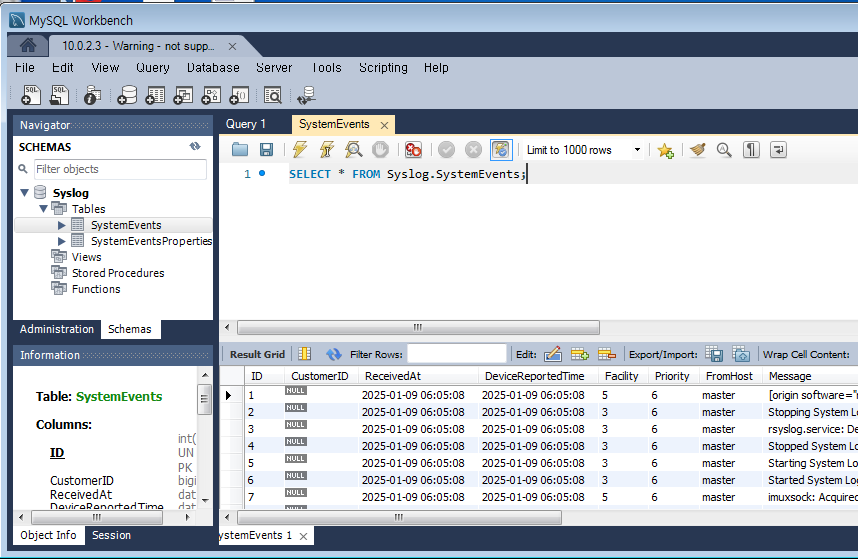Toggle the Result Grid view button
The width and height of the screenshot is (858, 559).
pyautogui.click(x=257, y=354)
